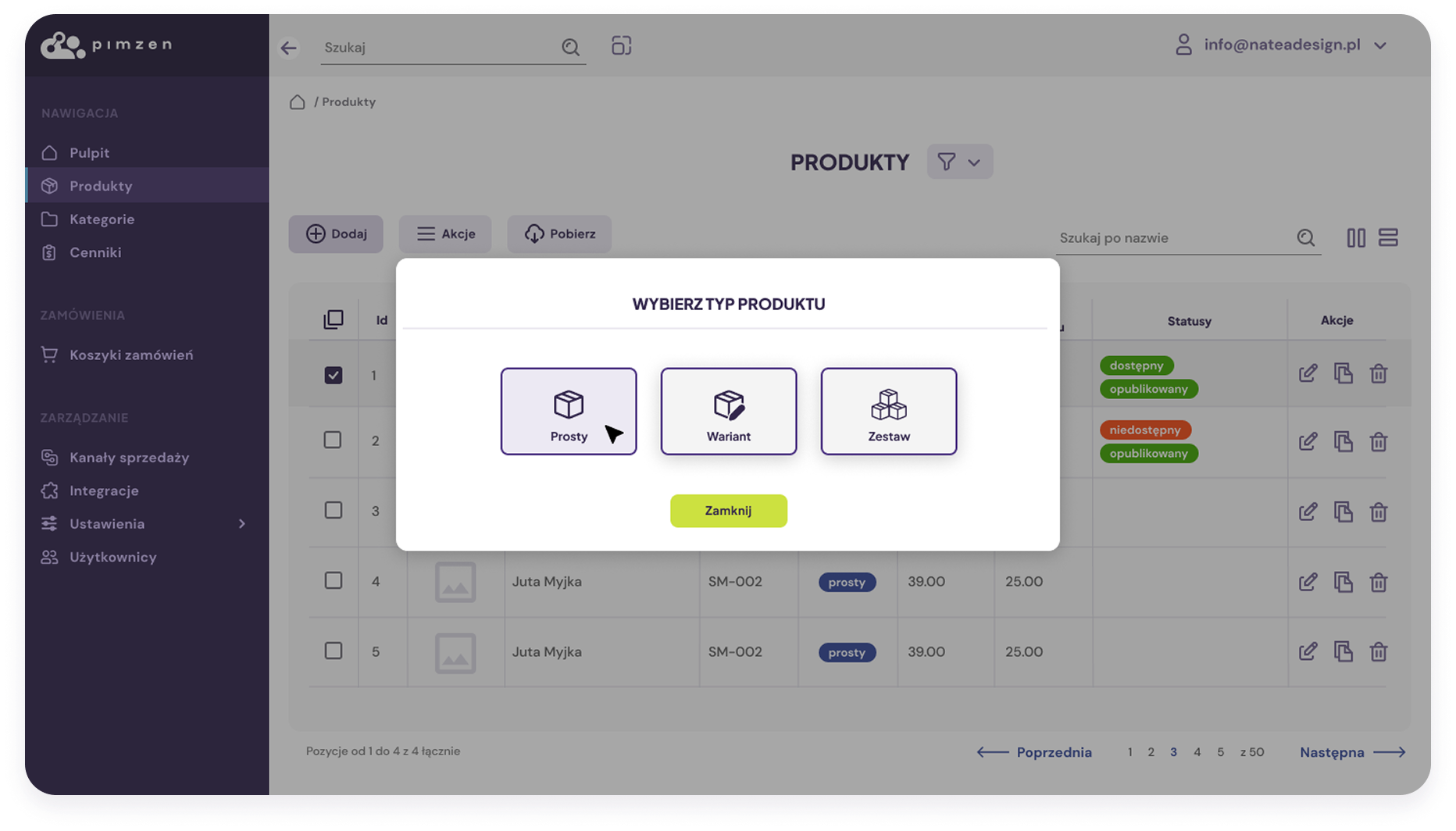Delete product in row 3

pos(1379,512)
